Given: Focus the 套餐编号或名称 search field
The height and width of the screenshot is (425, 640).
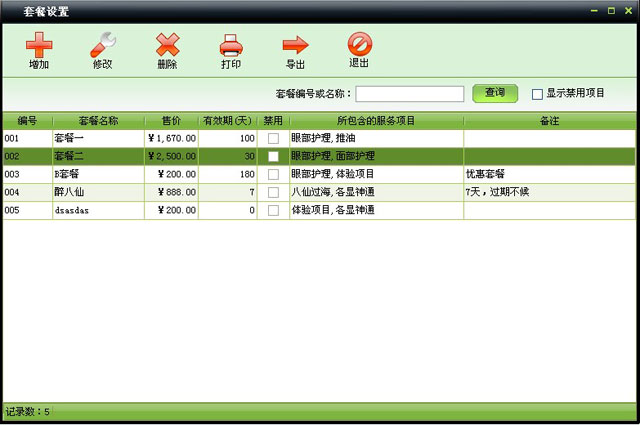Looking at the screenshot, I should pyautogui.click(x=409, y=94).
